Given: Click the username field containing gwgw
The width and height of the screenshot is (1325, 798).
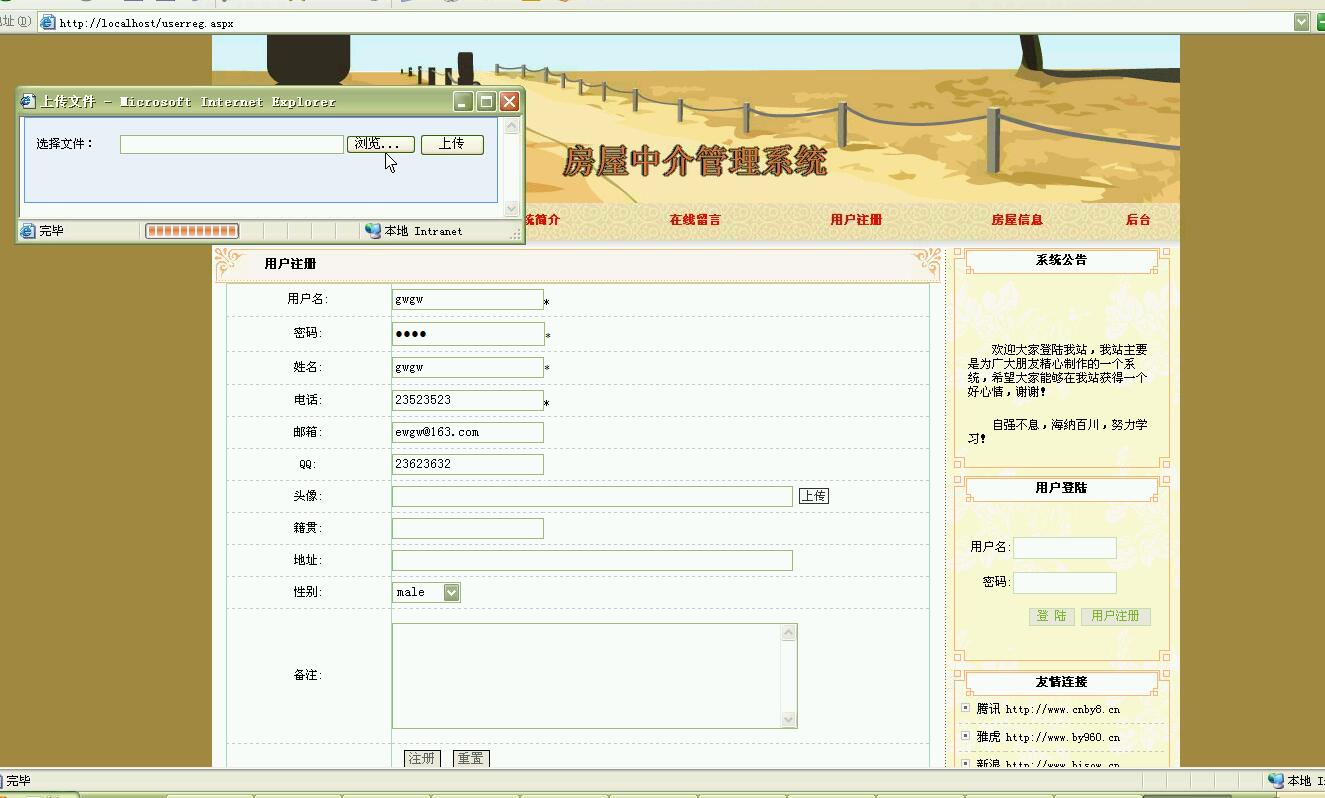Looking at the screenshot, I should 467,299.
